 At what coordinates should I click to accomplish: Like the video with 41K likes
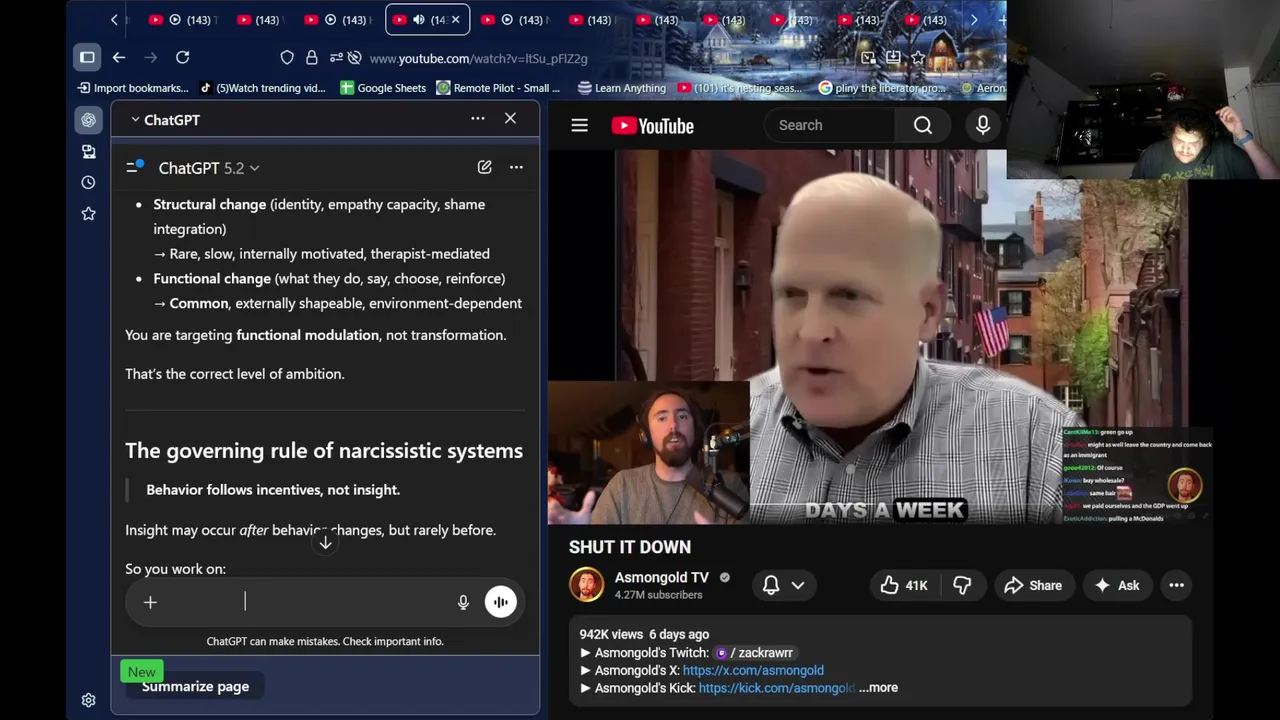tap(904, 586)
